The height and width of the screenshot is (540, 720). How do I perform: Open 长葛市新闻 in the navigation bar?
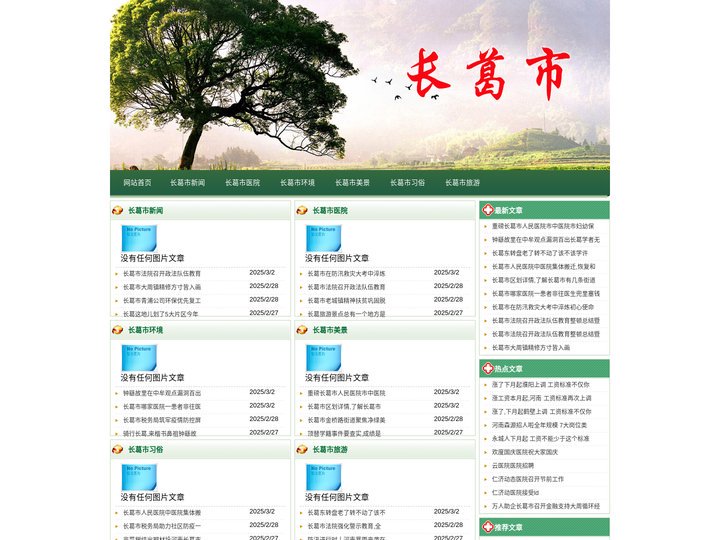coord(187,182)
